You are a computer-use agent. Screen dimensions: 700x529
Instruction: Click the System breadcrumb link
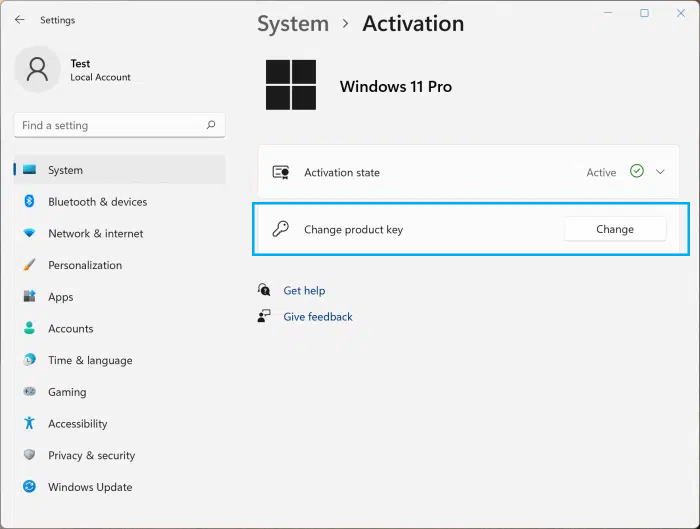coord(293,24)
